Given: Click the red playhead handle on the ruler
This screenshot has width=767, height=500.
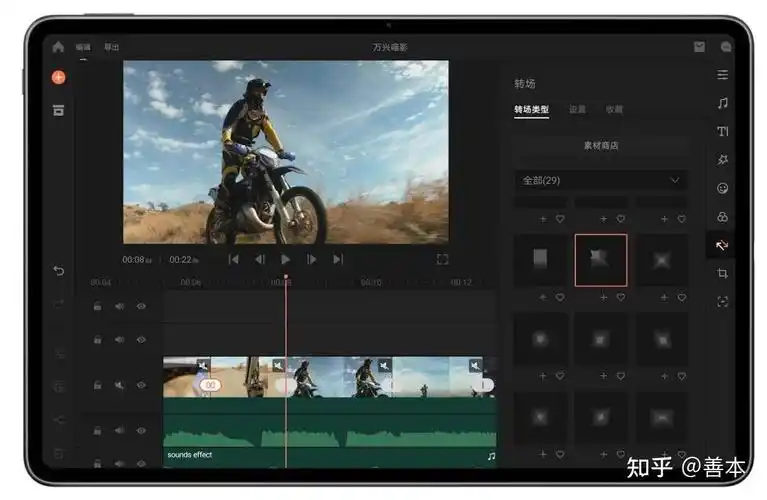Looking at the screenshot, I should [286, 277].
